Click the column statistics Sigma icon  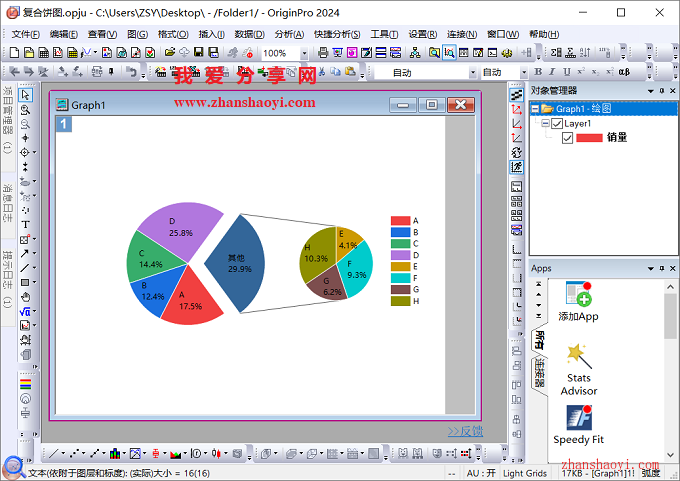(x=556, y=53)
